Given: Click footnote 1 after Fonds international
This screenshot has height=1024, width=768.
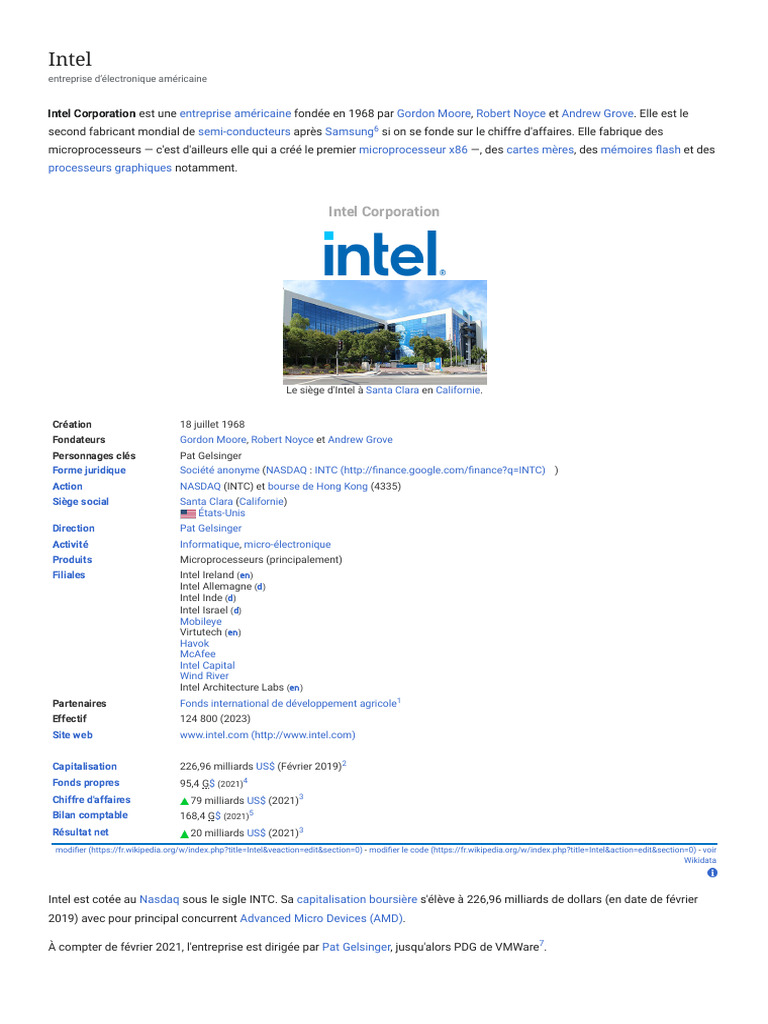Looking at the screenshot, I should tap(398, 701).
